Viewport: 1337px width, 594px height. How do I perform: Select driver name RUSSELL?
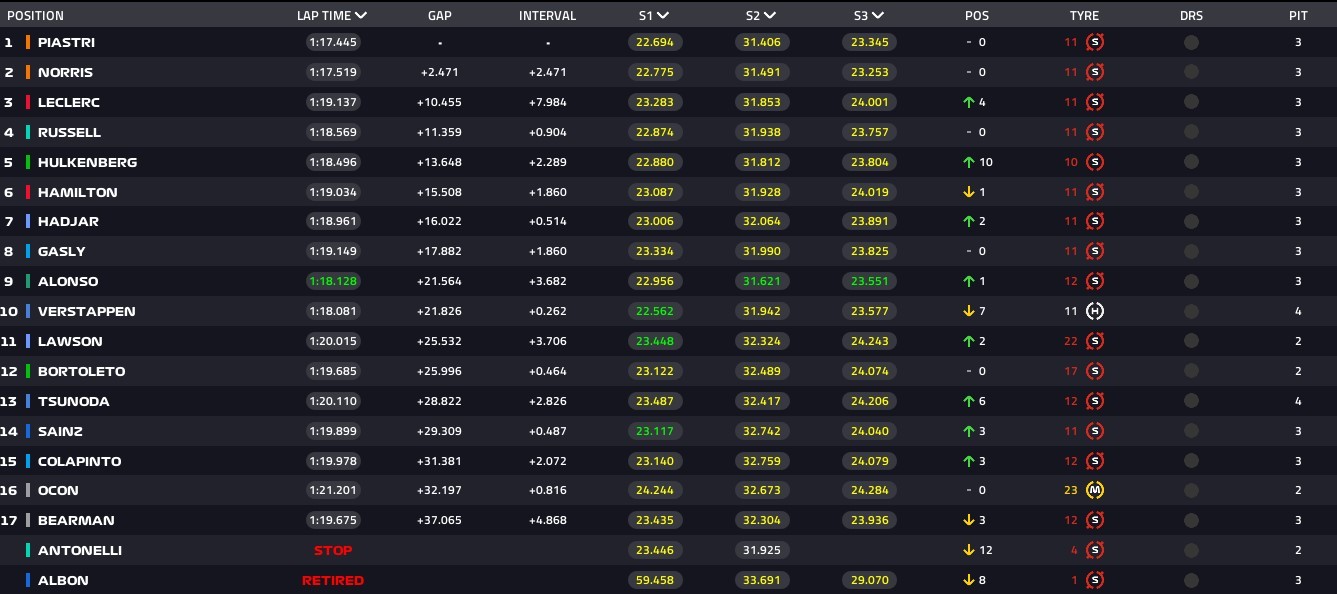[x=69, y=132]
